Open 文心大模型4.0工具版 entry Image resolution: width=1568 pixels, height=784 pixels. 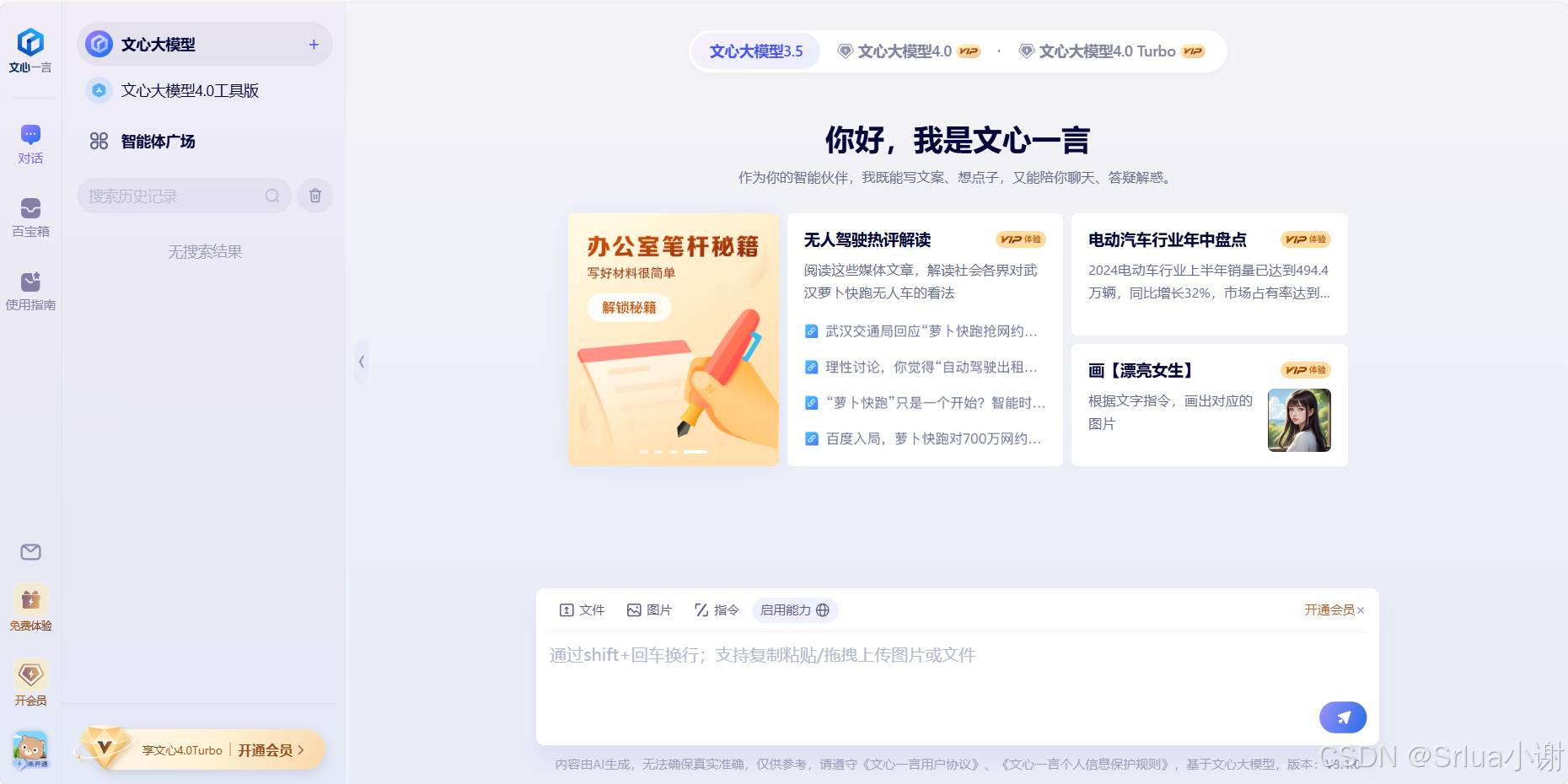click(x=205, y=90)
